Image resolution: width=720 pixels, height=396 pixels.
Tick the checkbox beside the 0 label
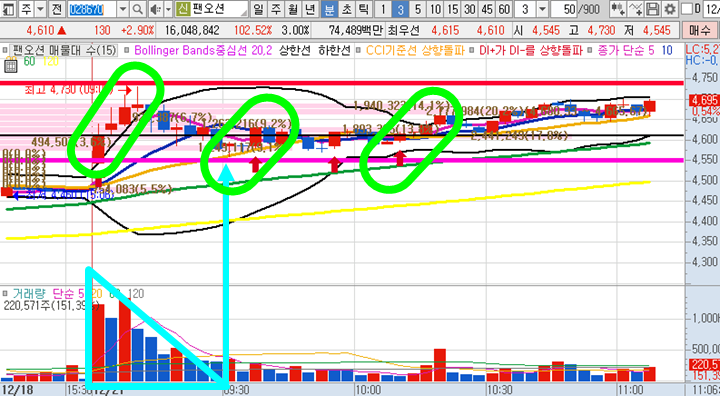click(686, 9)
